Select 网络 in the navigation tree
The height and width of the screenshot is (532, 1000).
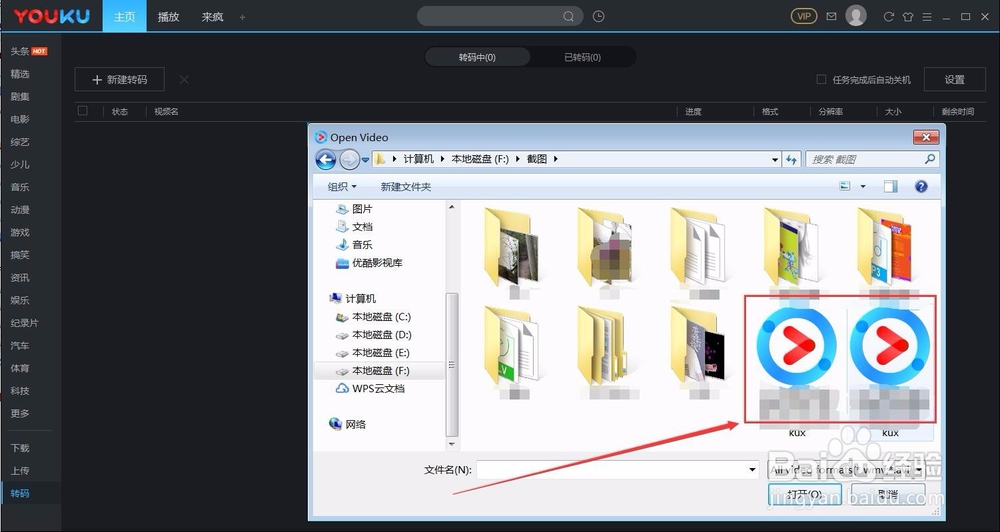355,424
